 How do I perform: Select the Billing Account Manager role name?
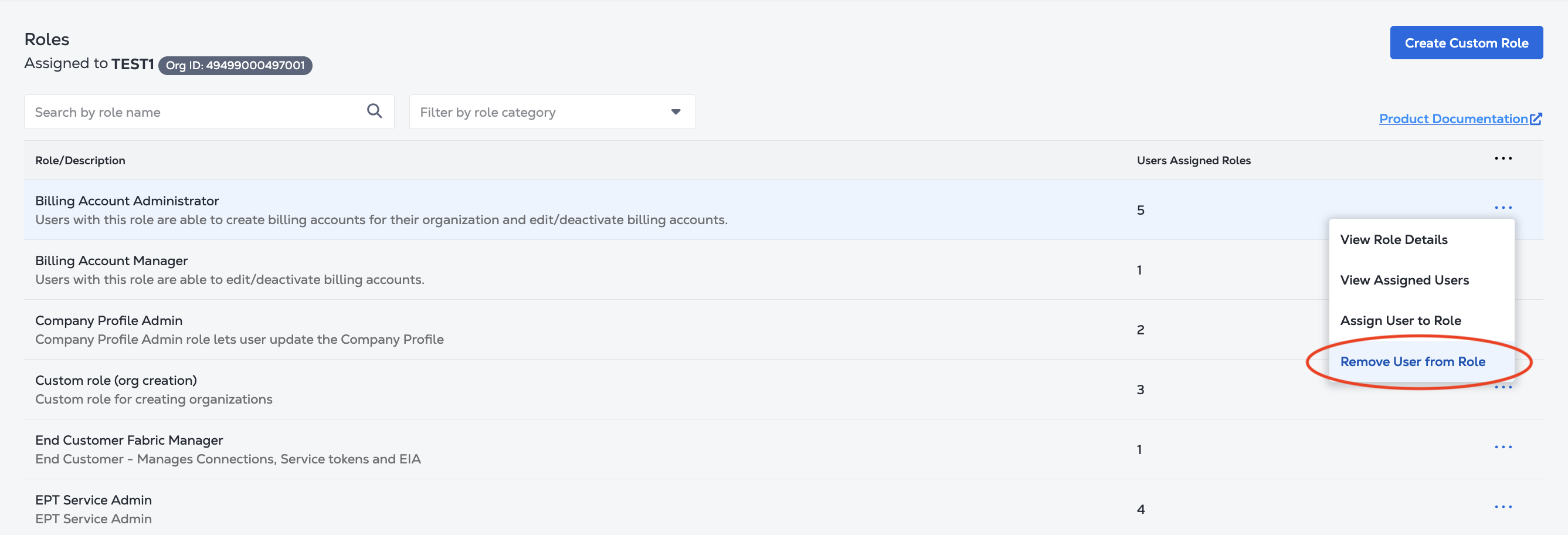click(111, 260)
